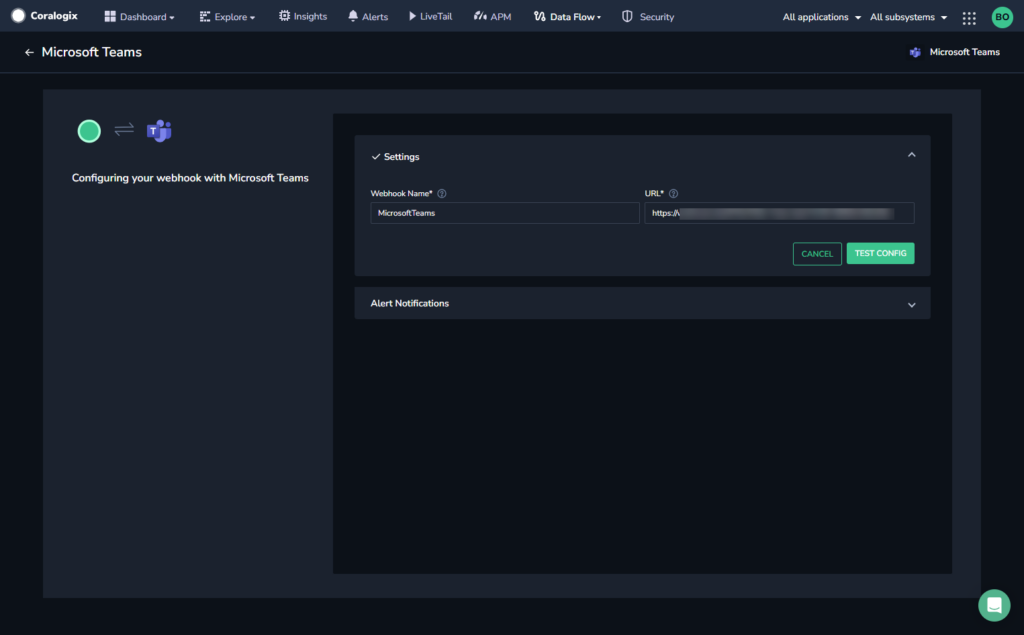Image resolution: width=1024 pixels, height=635 pixels.
Task: Click the small Teams icon in header
Action: click(915, 52)
